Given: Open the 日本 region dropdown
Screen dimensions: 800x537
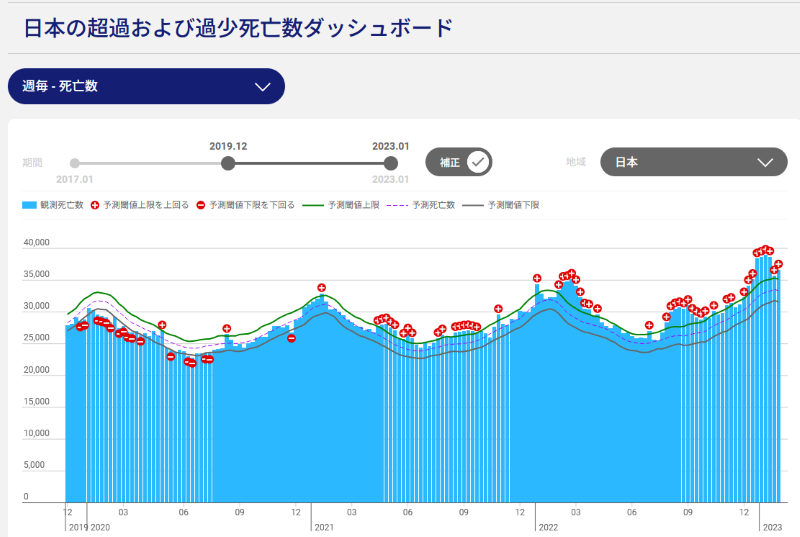Looking at the screenshot, I should [693, 162].
